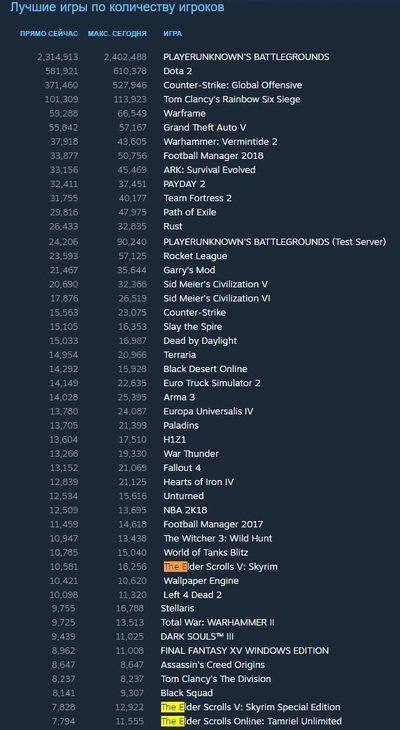Open The Witcher 3: Wild Hunt
The image size is (400, 730).
[x=217, y=538]
